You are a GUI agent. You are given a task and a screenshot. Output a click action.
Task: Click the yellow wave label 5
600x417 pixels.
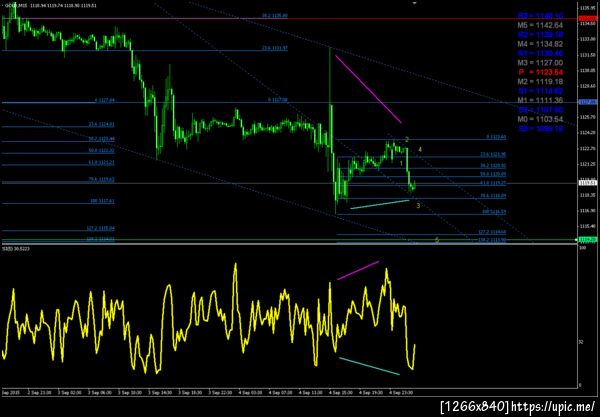437,240
